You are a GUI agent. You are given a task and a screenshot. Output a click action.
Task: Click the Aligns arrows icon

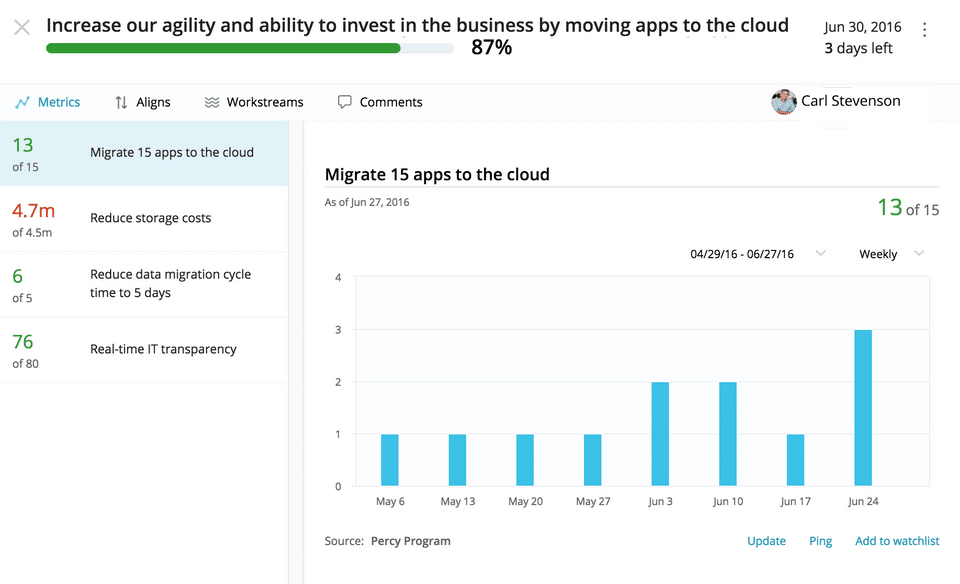121,102
